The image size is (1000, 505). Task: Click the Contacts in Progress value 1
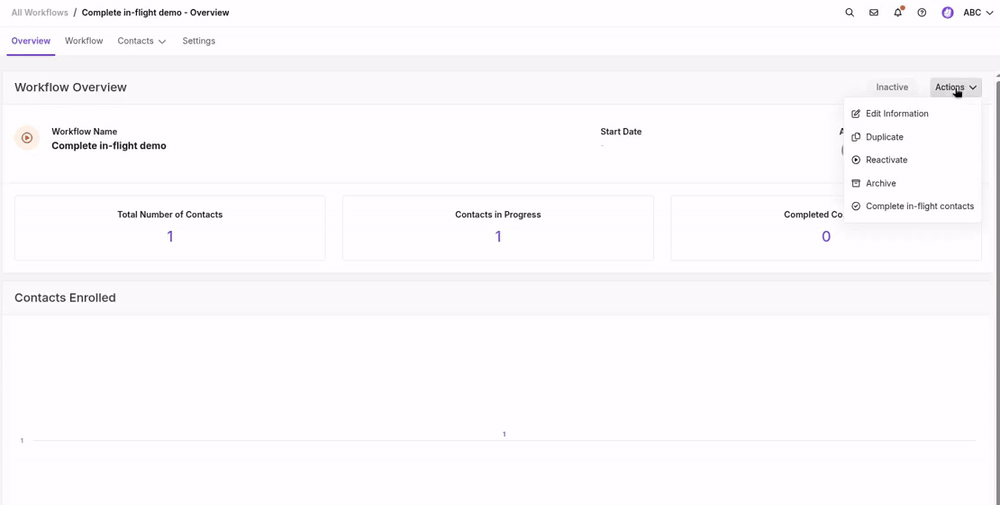coord(498,237)
